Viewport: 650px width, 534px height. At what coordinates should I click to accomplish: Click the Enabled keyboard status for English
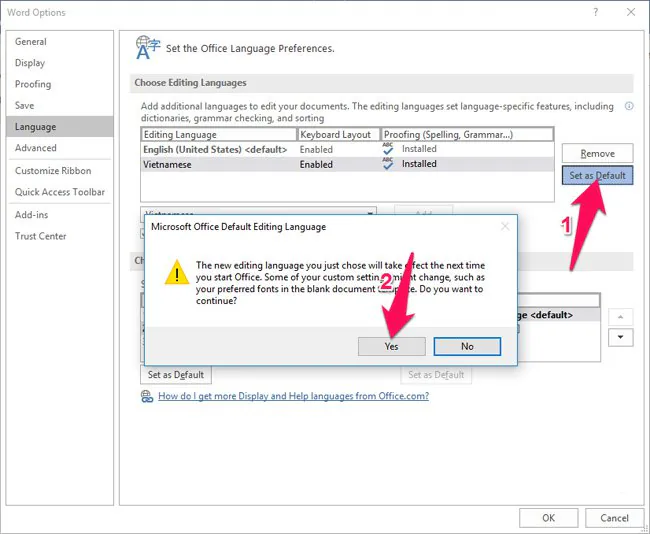316,150
